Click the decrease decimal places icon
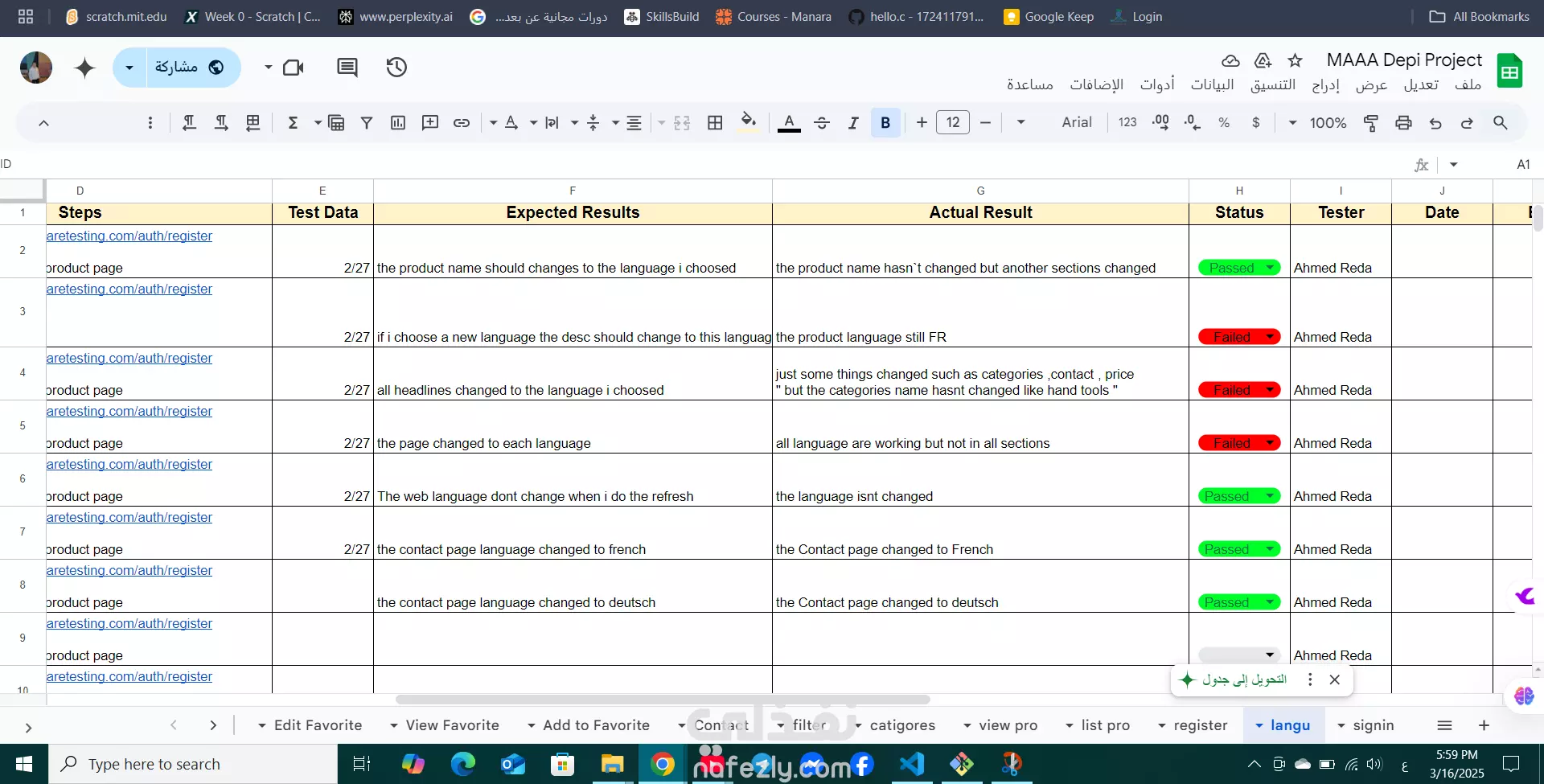Screen dimensions: 1544x784 tap(1193, 122)
